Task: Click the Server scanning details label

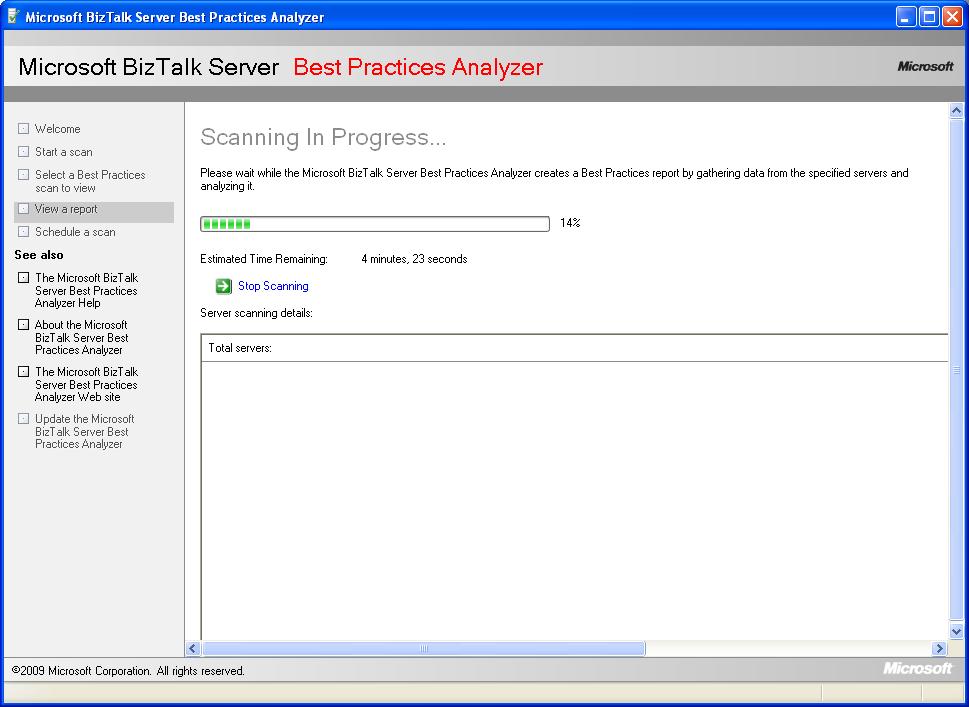Action: pyautogui.click(x=256, y=313)
